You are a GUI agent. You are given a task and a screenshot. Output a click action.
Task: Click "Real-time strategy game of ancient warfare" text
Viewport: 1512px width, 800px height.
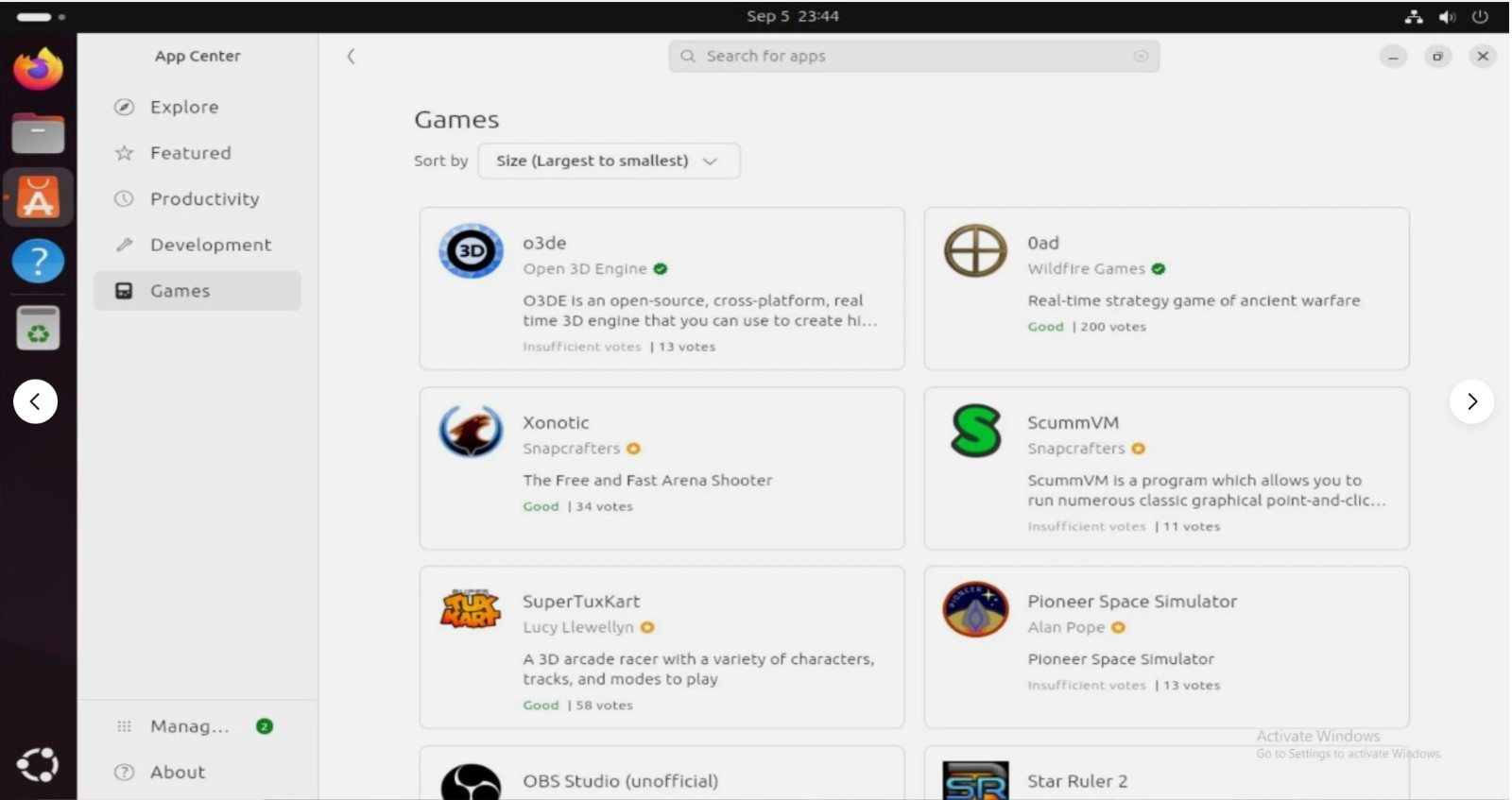(1194, 300)
